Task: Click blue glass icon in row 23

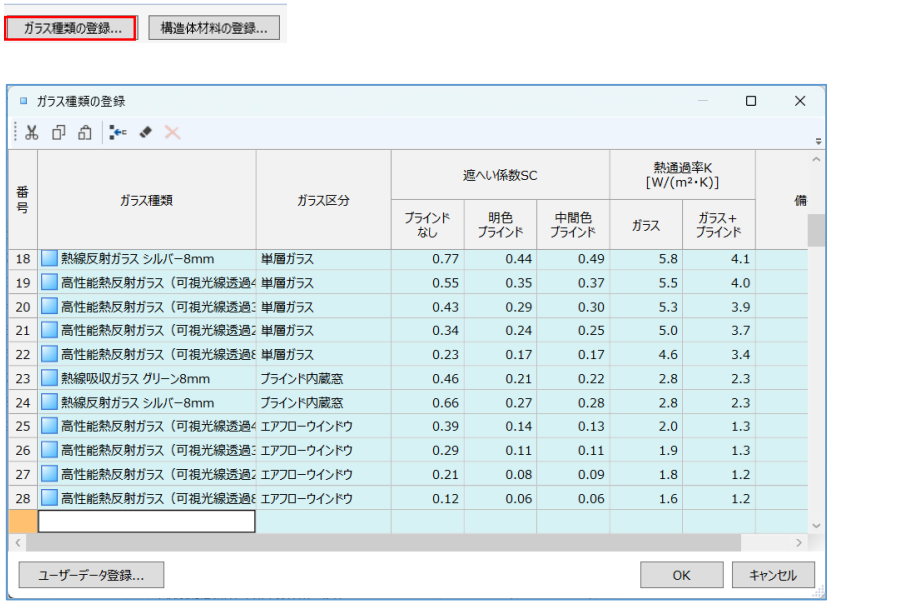Action: pos(49,379)
